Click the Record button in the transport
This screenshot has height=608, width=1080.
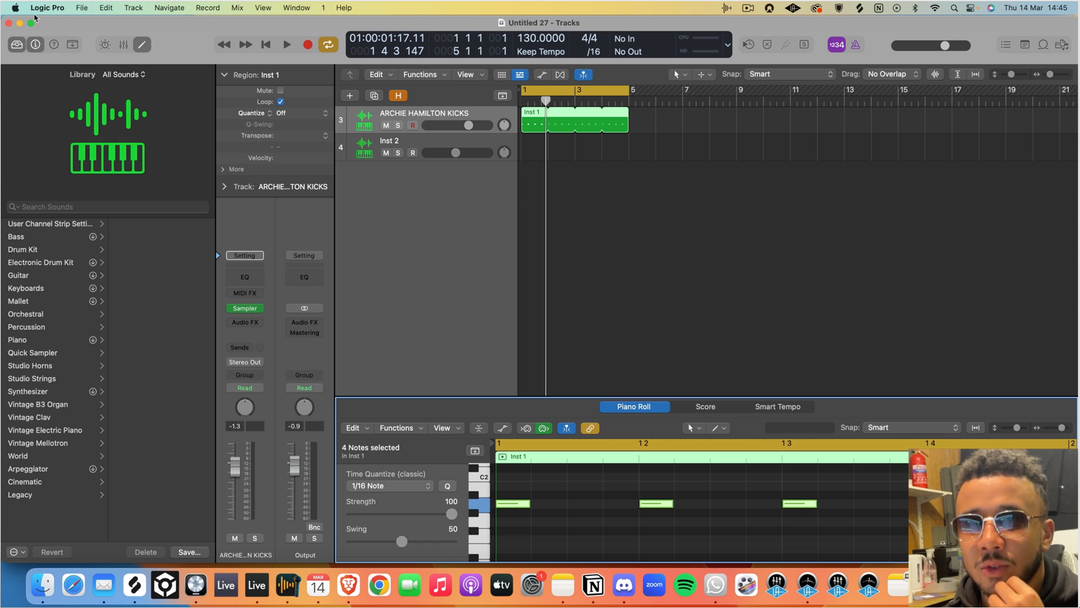point(307,44)
